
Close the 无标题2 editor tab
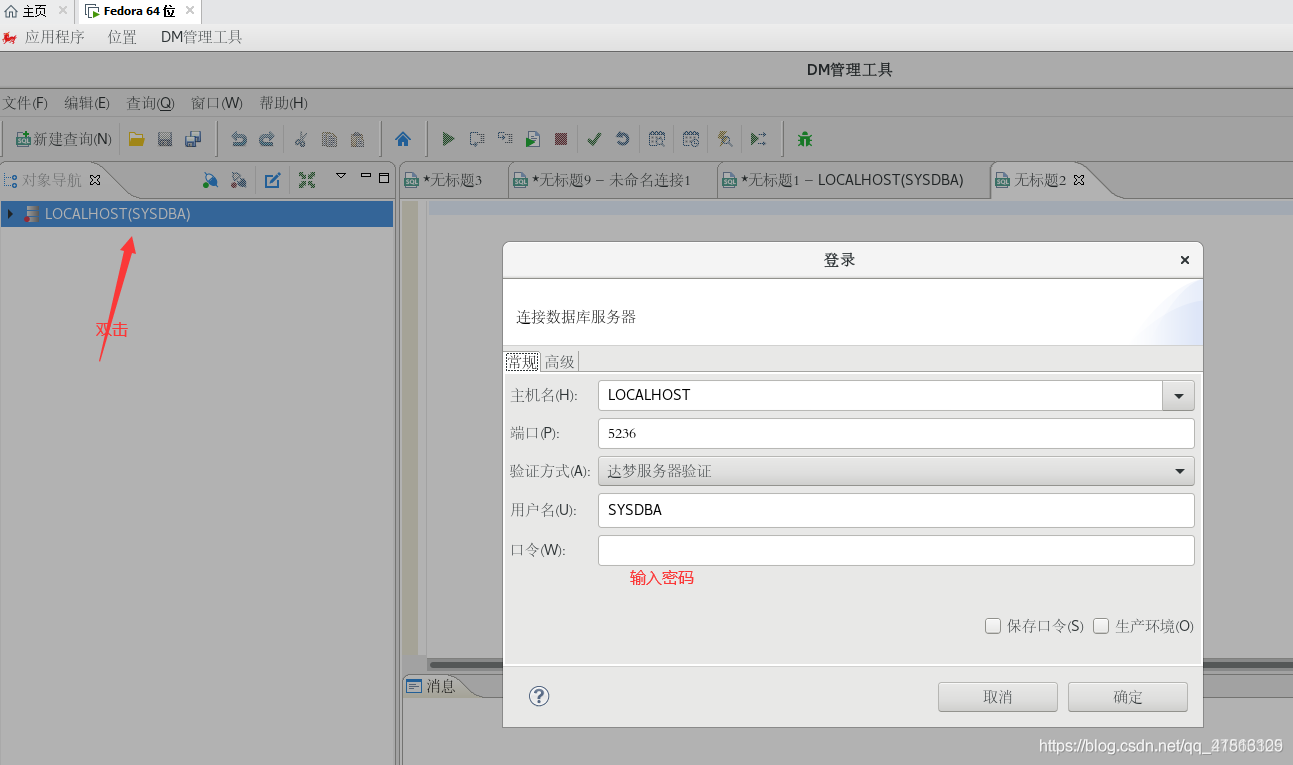point(1079,180)
